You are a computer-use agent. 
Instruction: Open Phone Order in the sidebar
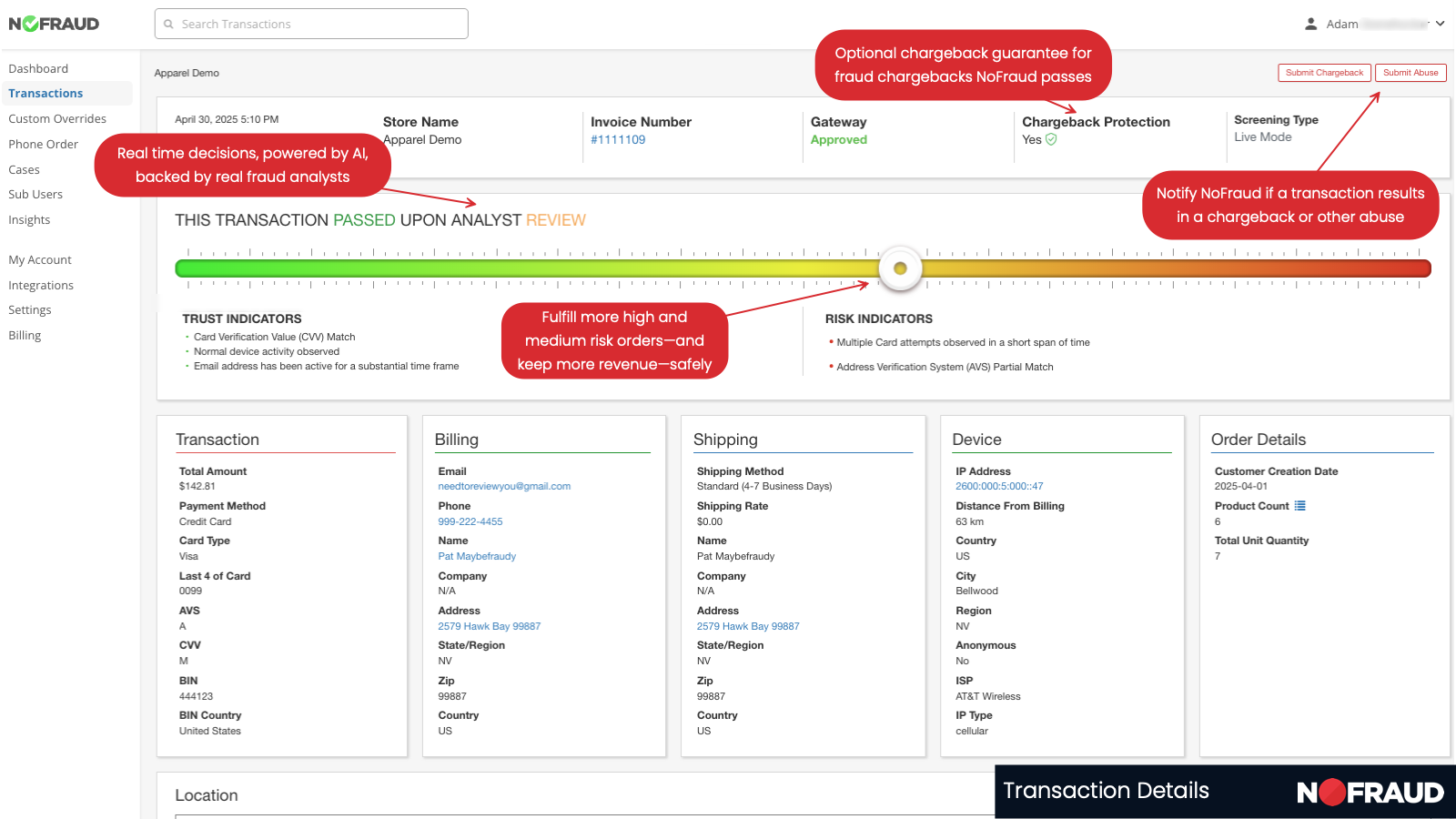pos(43,144)
